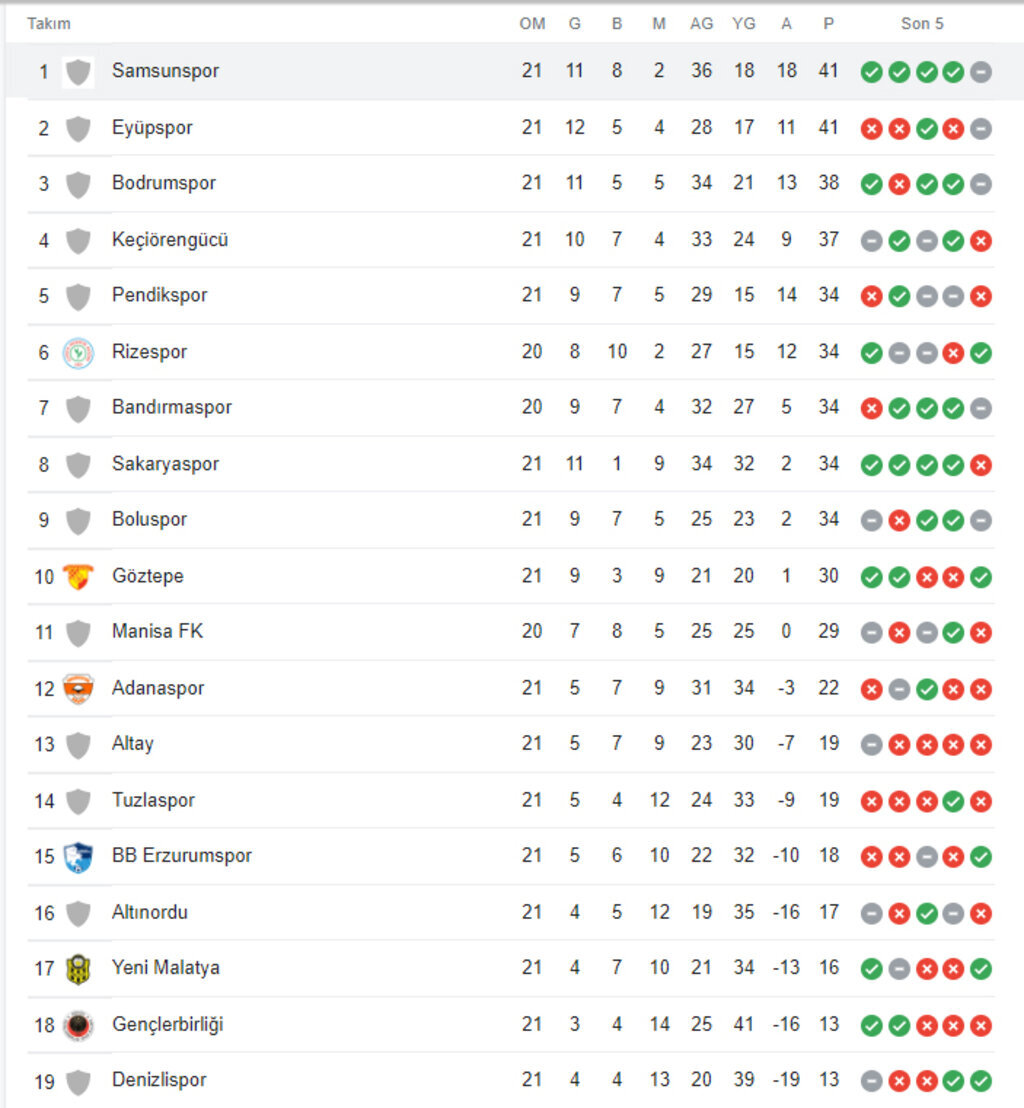Select the BB Erzurumspor club badge
This screenshot has width=1024, height=1108.
[x=78, y=856]
